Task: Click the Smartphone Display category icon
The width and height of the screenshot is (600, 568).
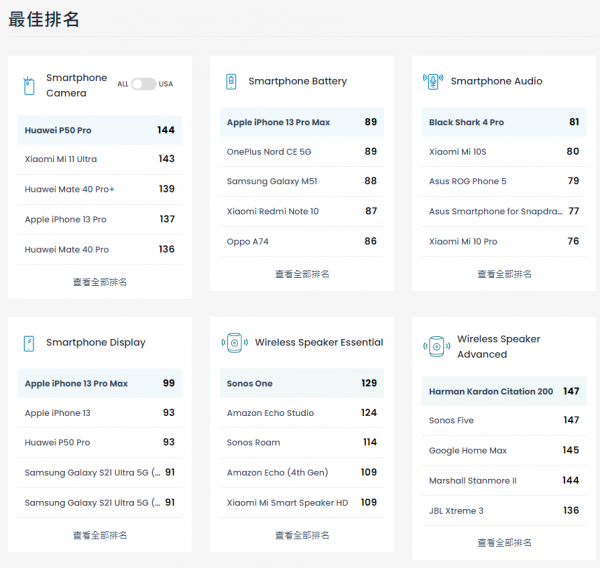Action: tap(29, 343)
